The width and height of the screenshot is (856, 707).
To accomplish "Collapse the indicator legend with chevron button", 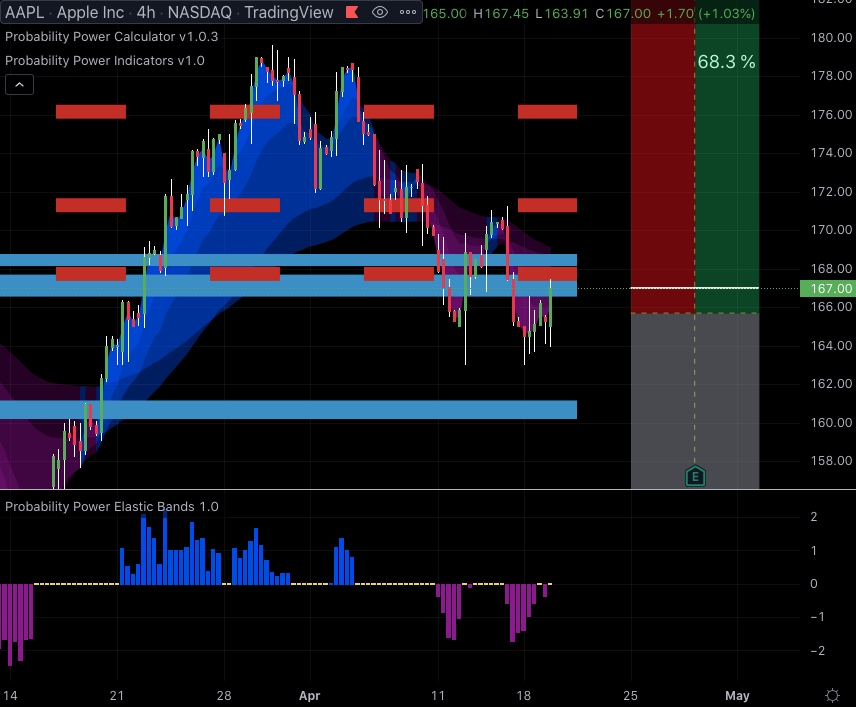I will click(18, 85).
